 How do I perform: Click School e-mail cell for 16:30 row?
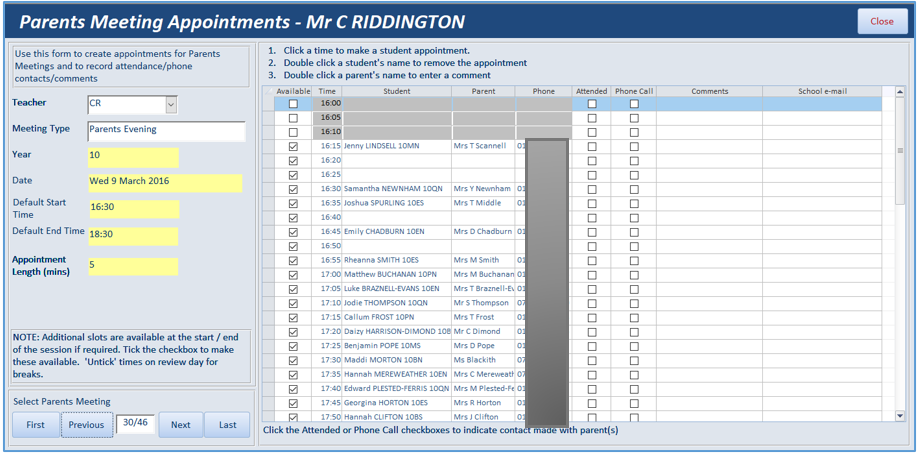[822, 189]
